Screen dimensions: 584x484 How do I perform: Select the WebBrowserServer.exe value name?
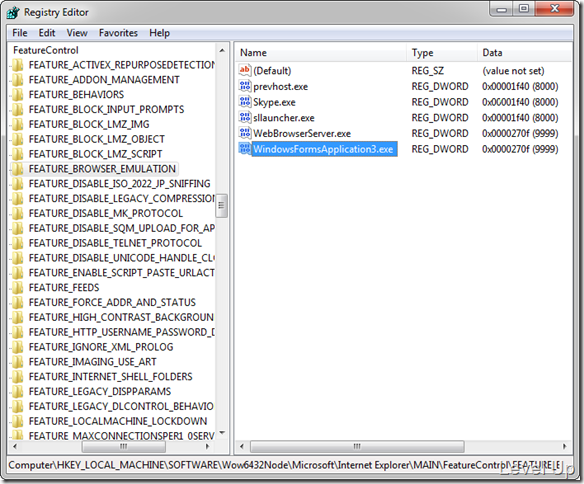click(302, 134)
